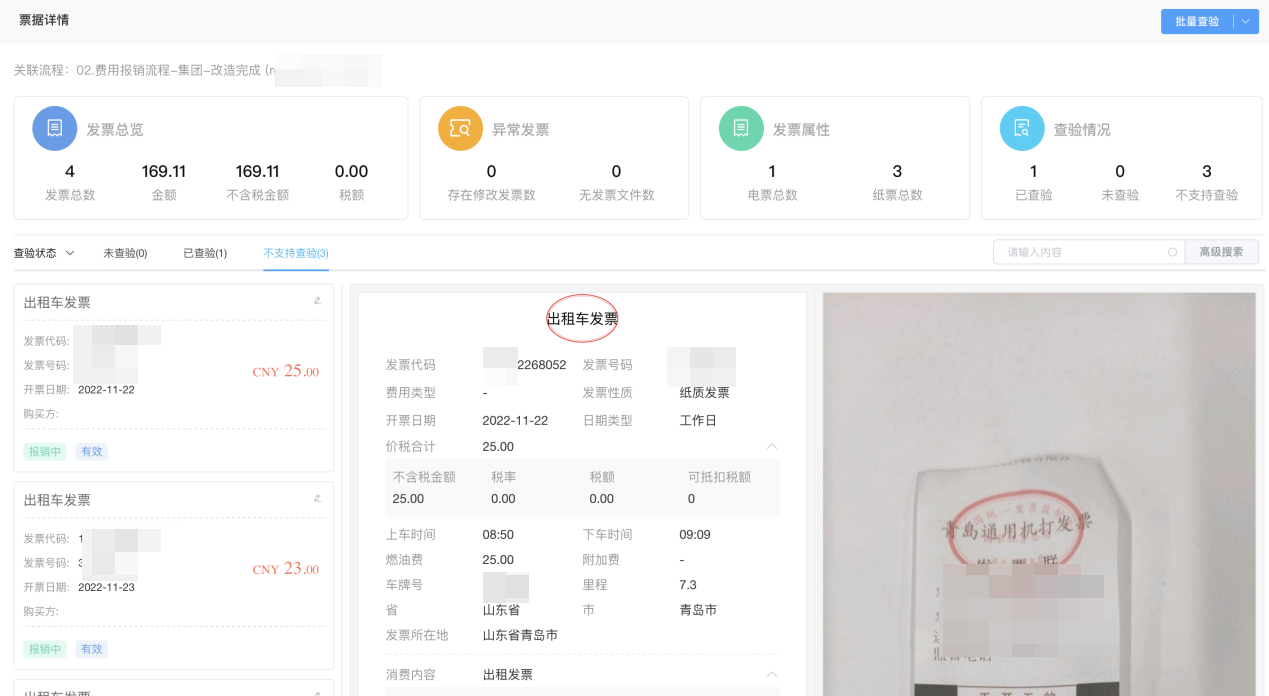Open the 查验状态 dropdown
Viewport: 1269px width, 696px height.
pos(44,253)
